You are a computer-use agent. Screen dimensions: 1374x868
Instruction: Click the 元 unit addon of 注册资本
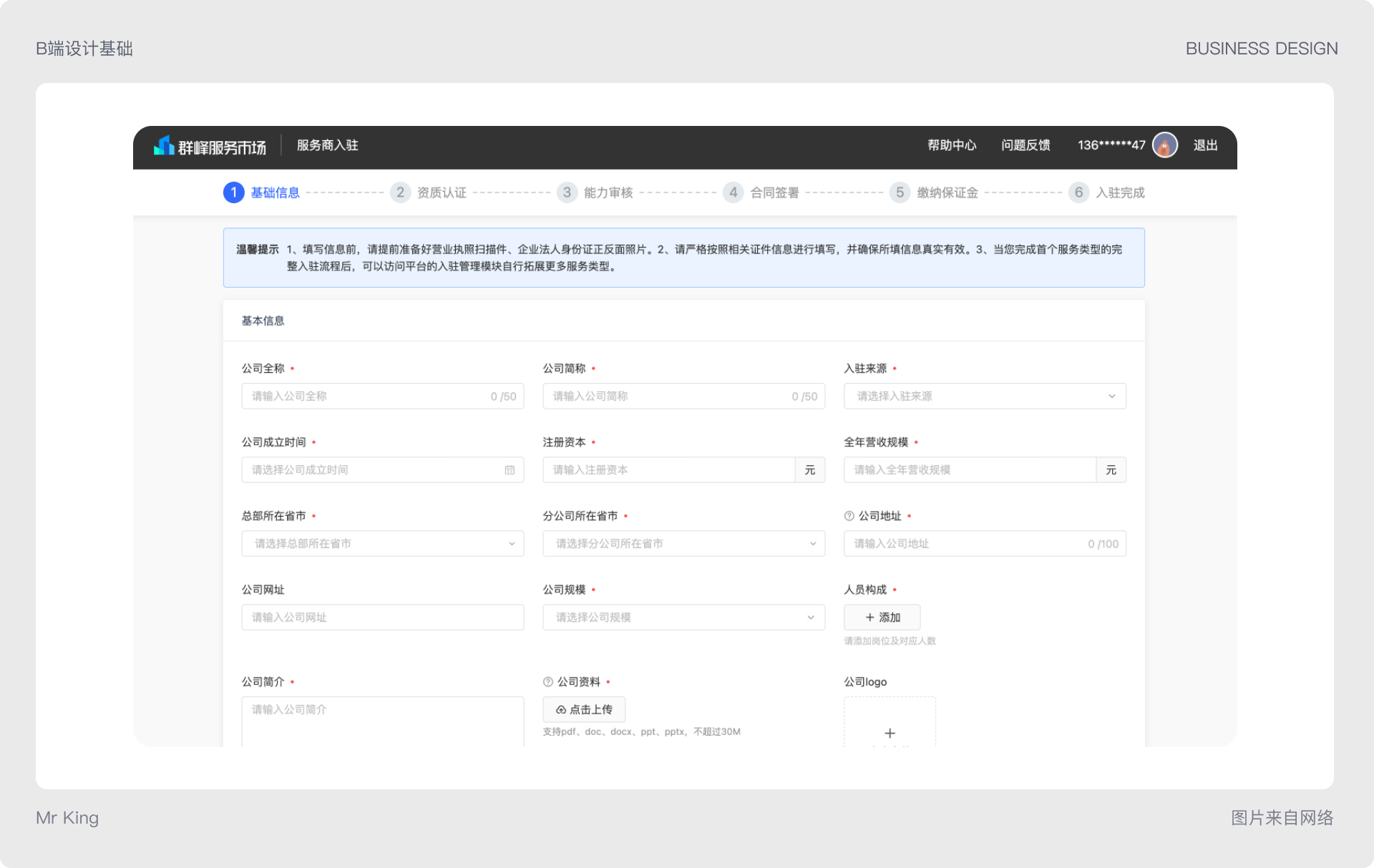click(810, 470)
